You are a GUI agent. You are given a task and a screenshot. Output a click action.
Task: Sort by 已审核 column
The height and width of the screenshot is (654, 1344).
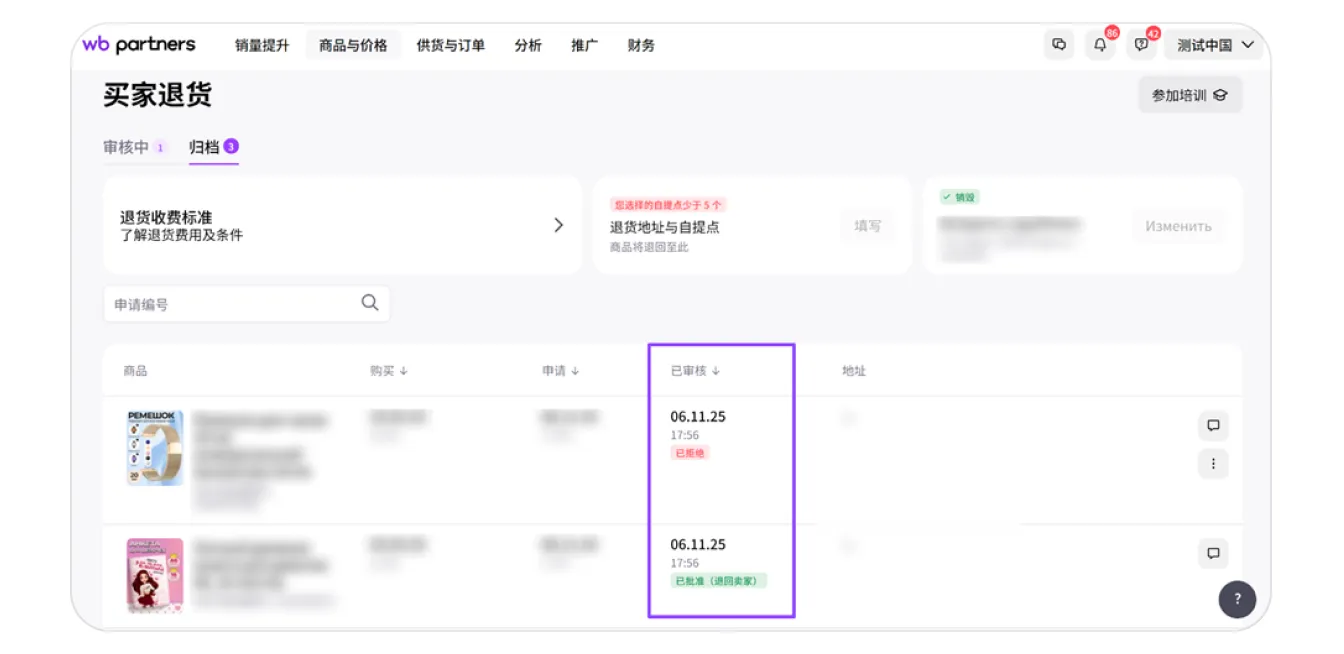695,371
